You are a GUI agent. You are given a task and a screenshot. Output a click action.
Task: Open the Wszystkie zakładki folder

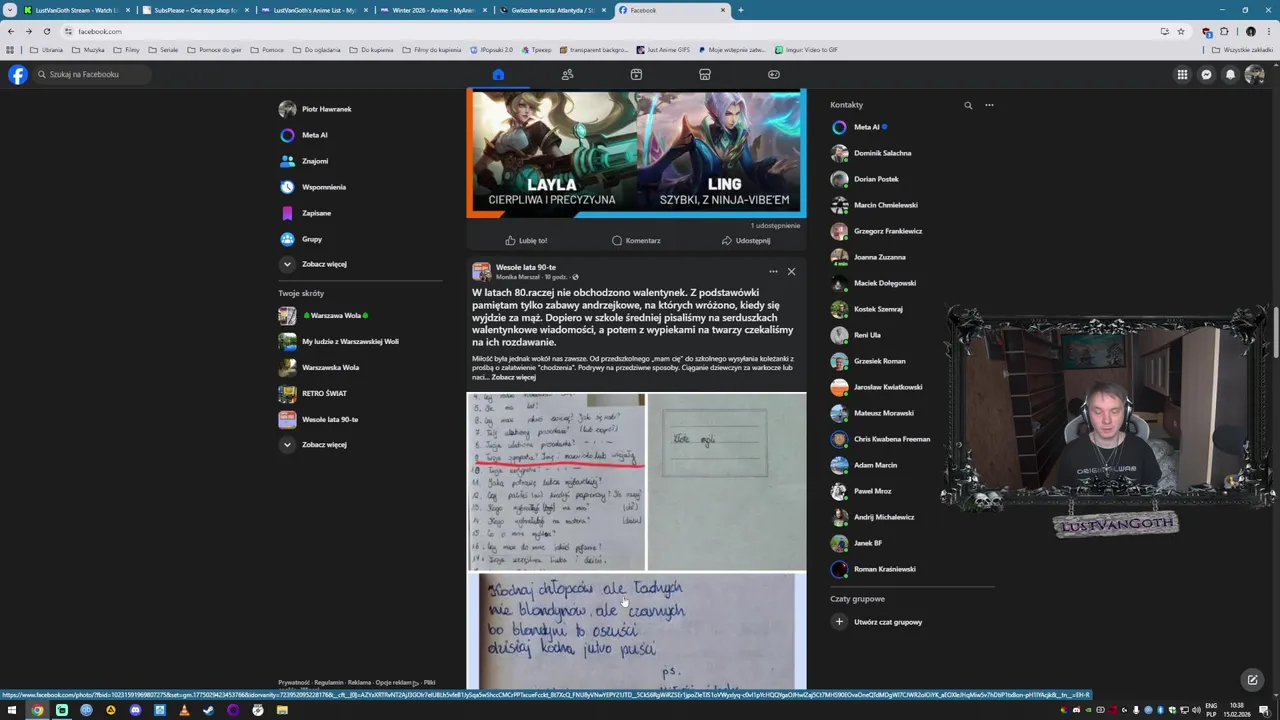1242,50
